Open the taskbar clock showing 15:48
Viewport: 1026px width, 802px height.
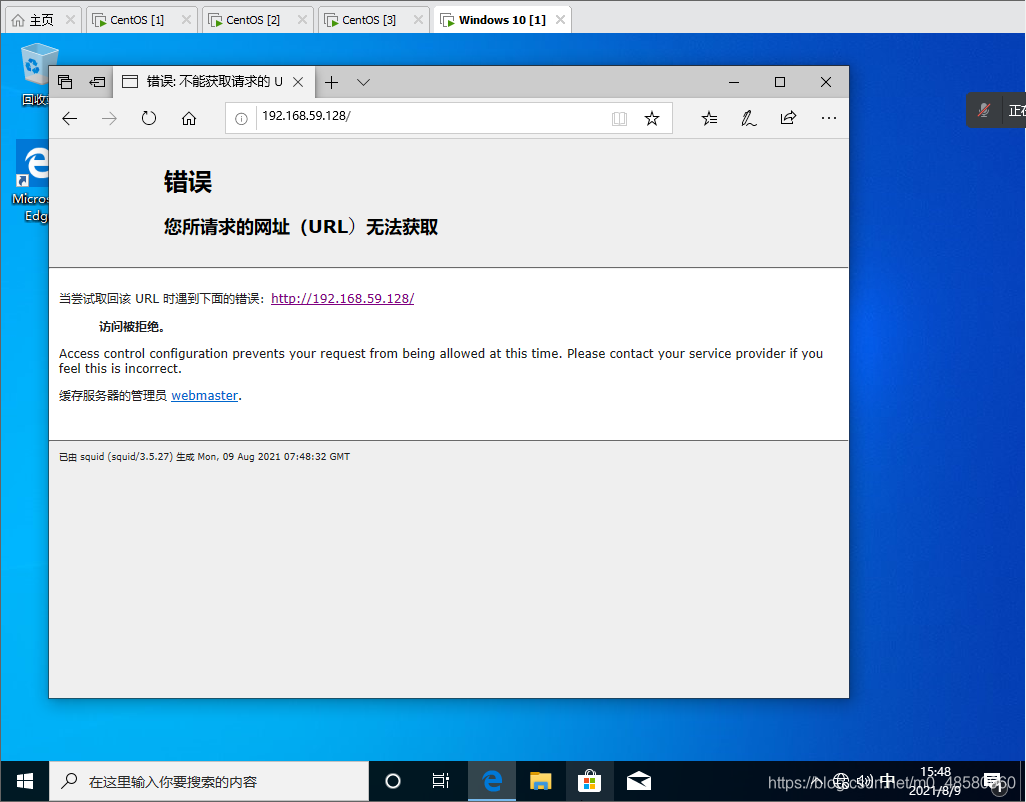click(x=935, y=781)
